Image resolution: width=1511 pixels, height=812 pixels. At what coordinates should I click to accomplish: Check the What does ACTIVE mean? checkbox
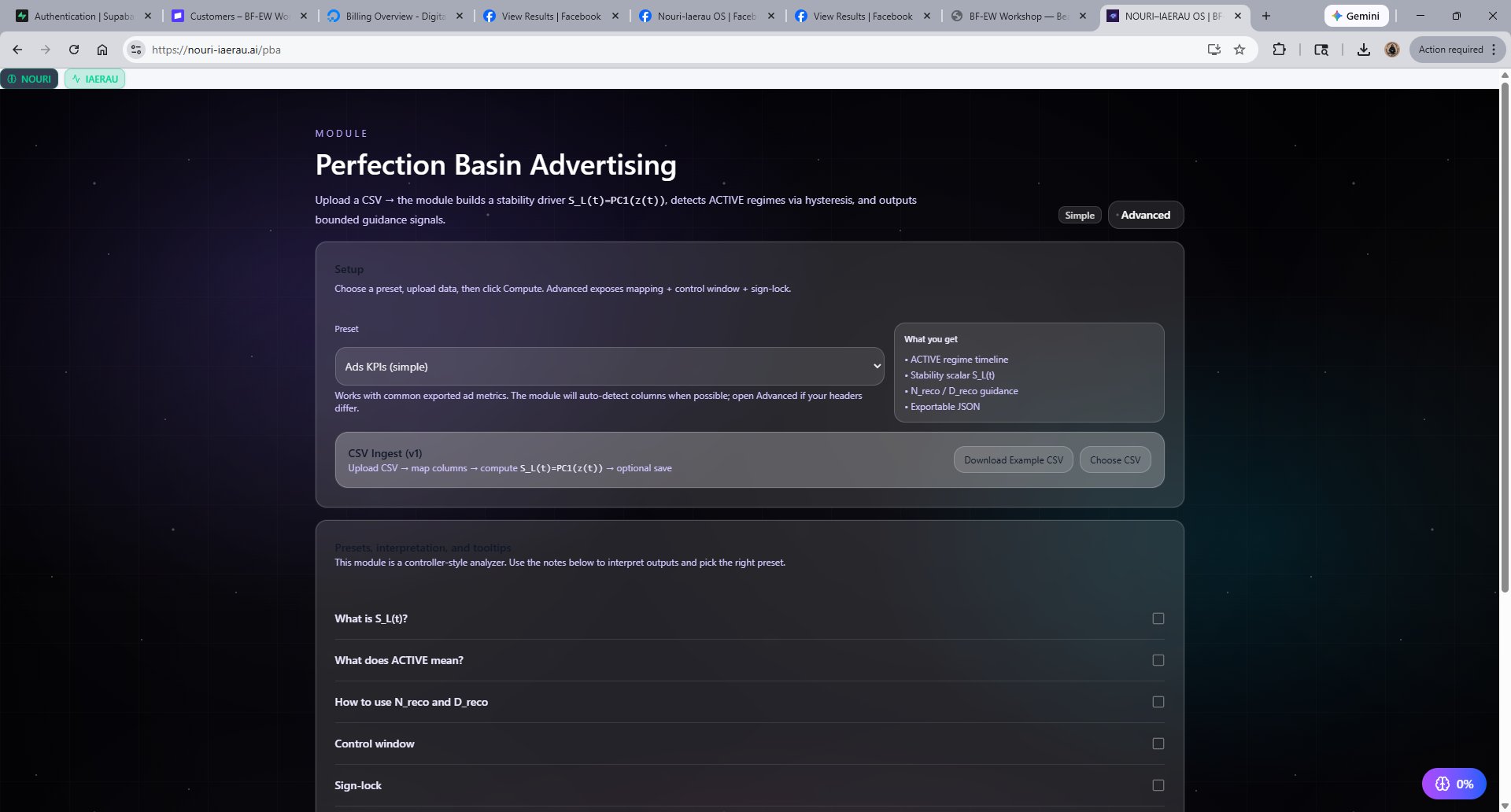(x=1157, y=660)
